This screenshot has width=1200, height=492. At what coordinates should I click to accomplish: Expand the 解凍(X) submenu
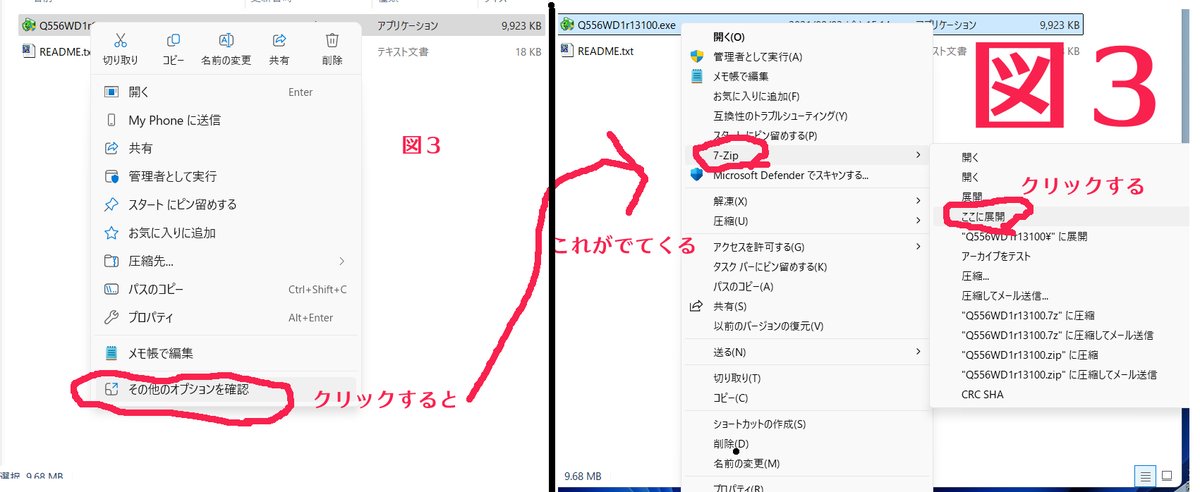coord(918,200)
